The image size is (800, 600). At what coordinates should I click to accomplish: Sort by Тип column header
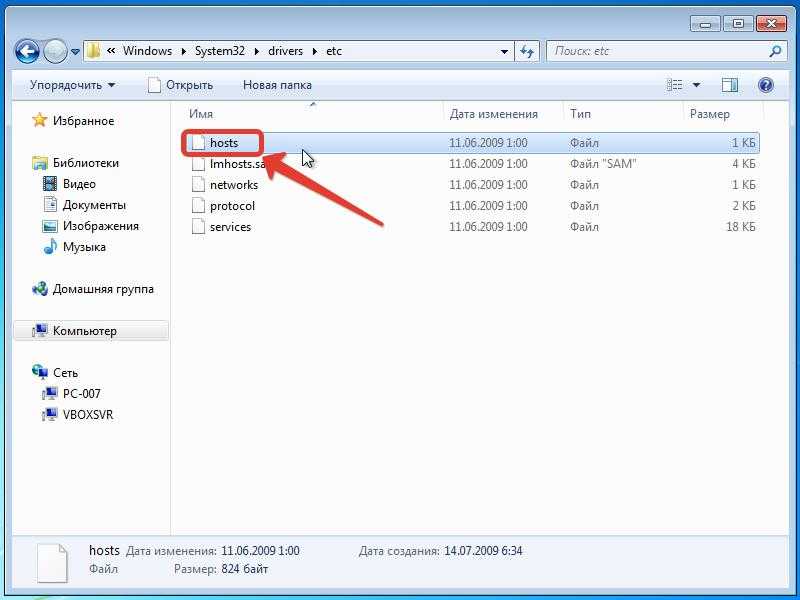580,114
